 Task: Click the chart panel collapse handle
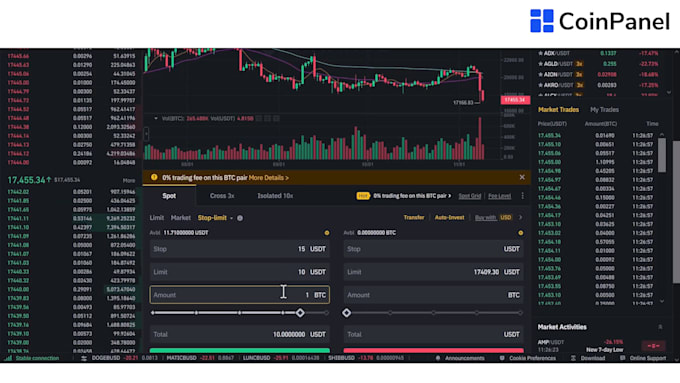pyautogui.click(x=146, y=134)
